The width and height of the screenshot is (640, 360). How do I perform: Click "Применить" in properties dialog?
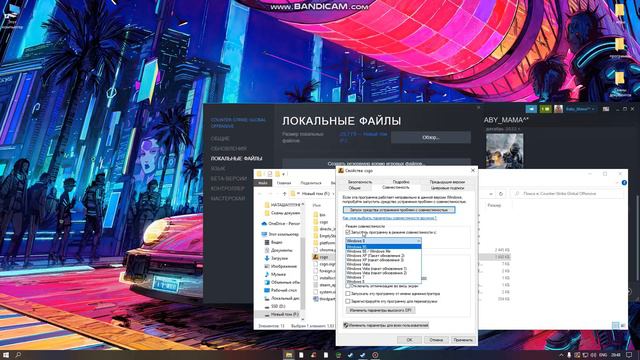(463, 340)
